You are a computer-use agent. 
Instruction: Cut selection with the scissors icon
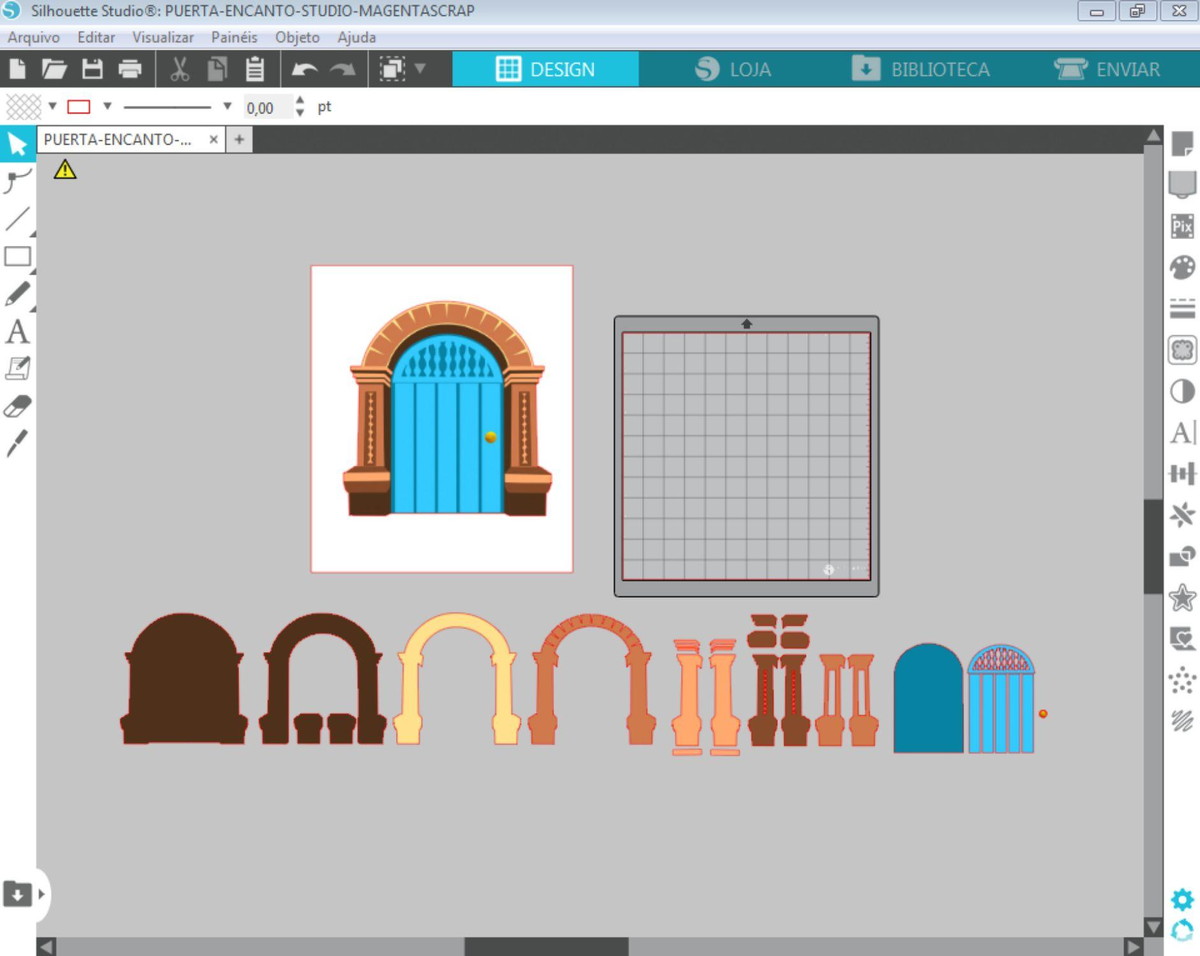tap(180, 69)
